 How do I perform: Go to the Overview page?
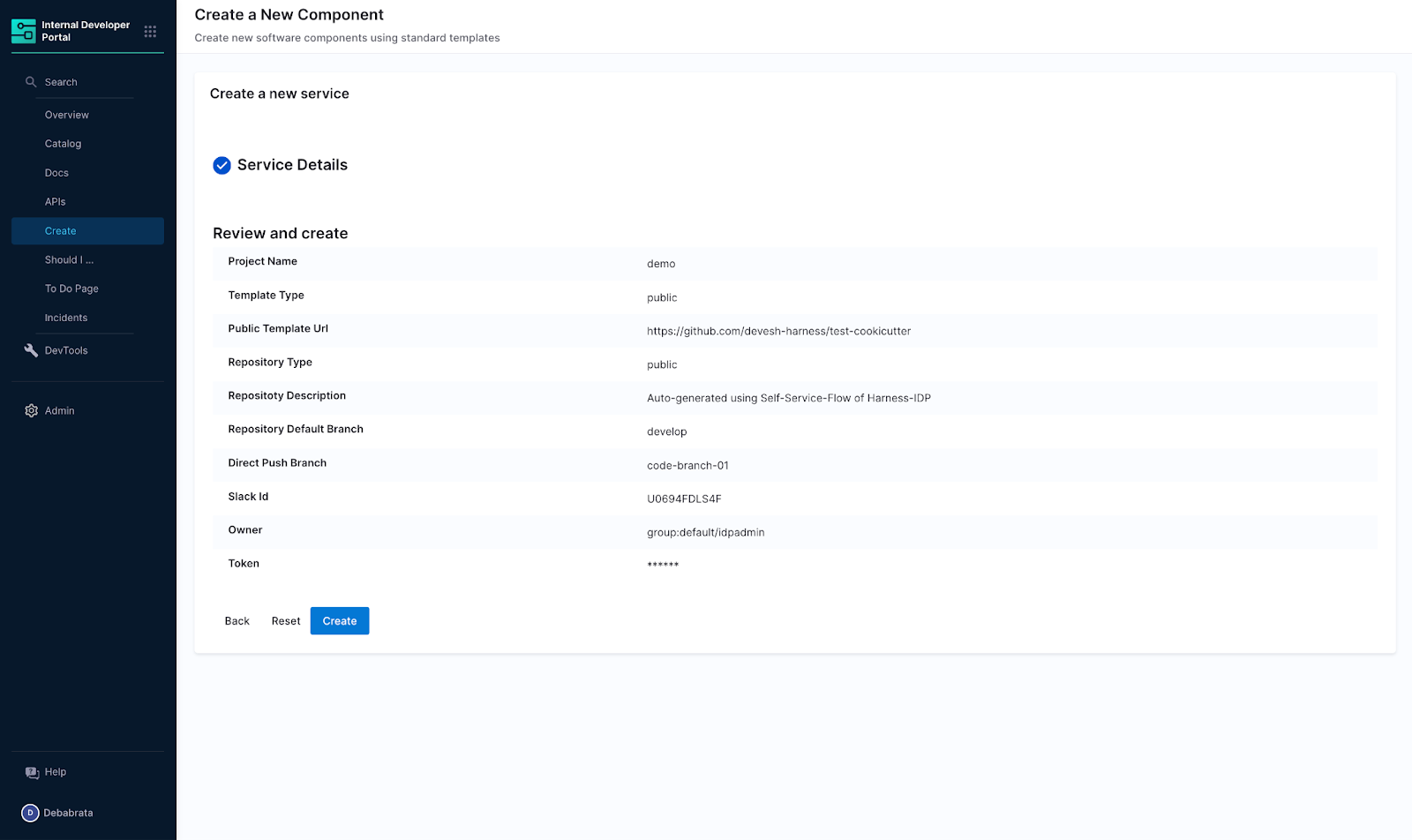click(x=66, y=114)
